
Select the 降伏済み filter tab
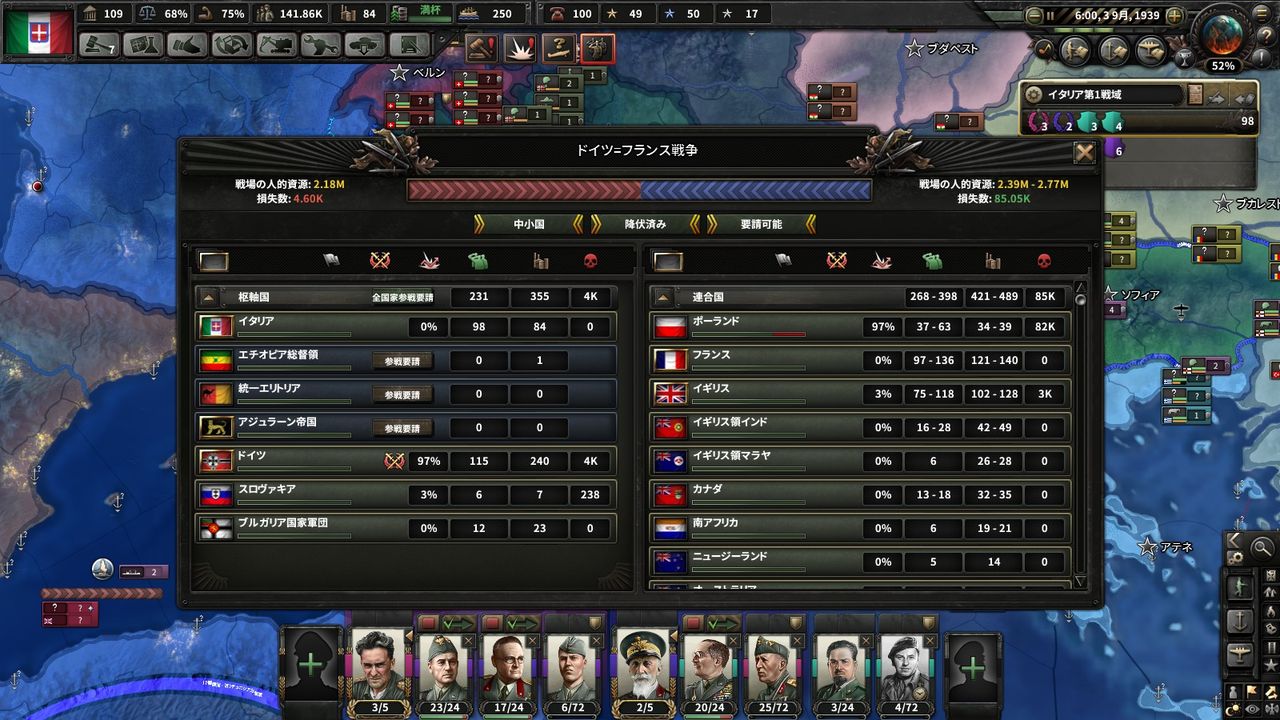click(646, 224)
